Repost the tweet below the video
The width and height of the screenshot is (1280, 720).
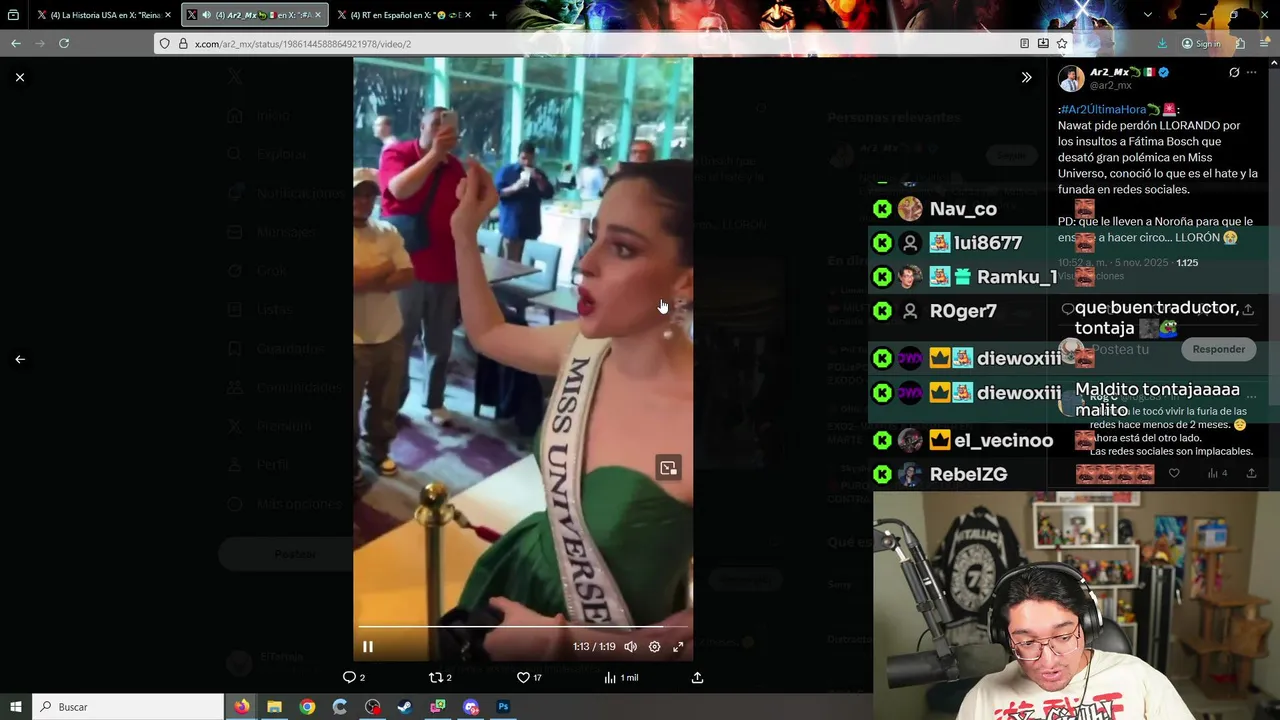click(440, 678)
